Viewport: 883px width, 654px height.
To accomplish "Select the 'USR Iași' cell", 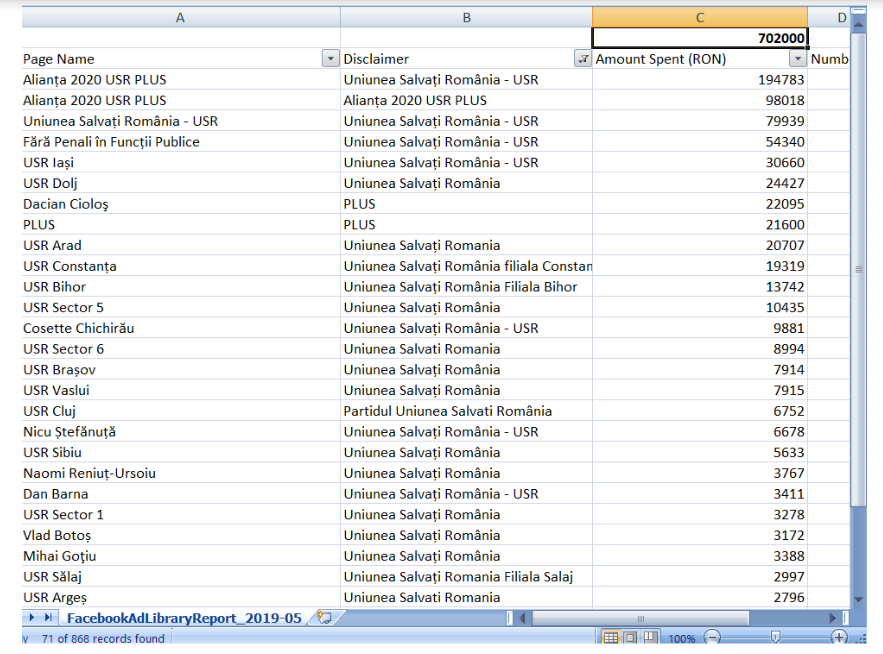I will [x=181, y=162].
